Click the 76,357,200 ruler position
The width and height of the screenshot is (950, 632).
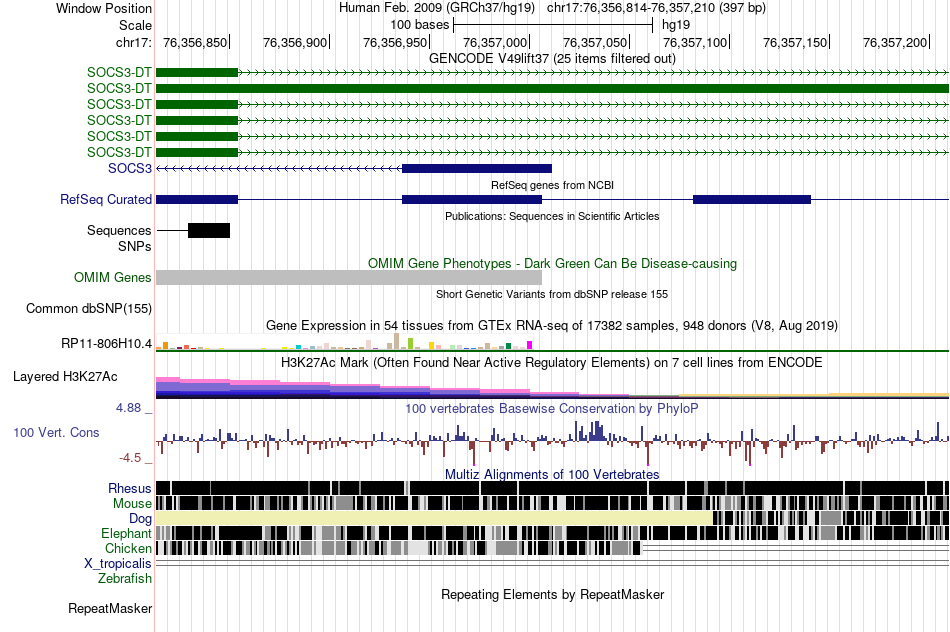click(x=895, y=42)
